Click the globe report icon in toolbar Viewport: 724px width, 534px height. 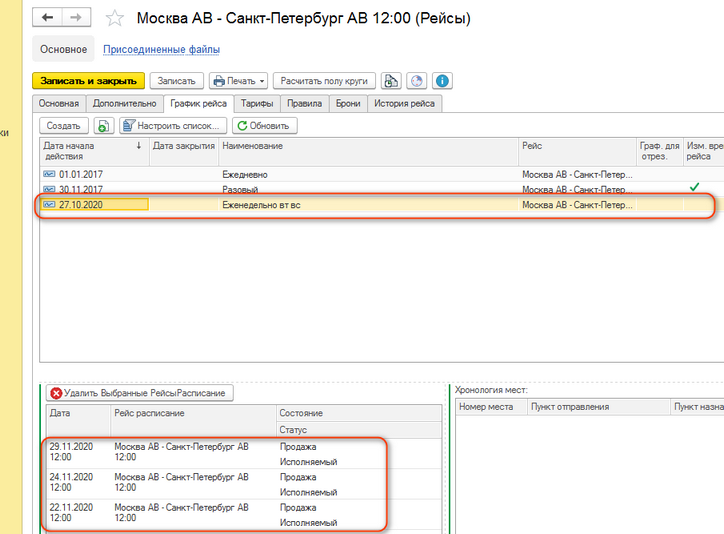(x=416, y=81)
